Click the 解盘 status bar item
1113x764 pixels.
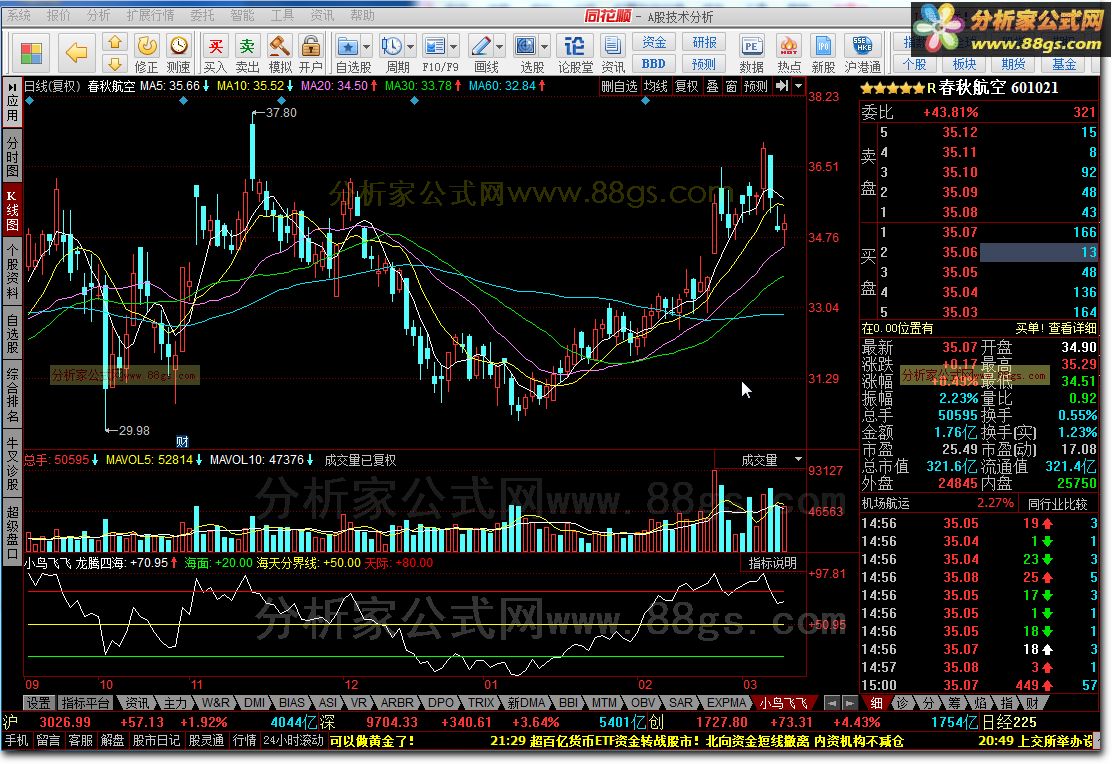112,741
